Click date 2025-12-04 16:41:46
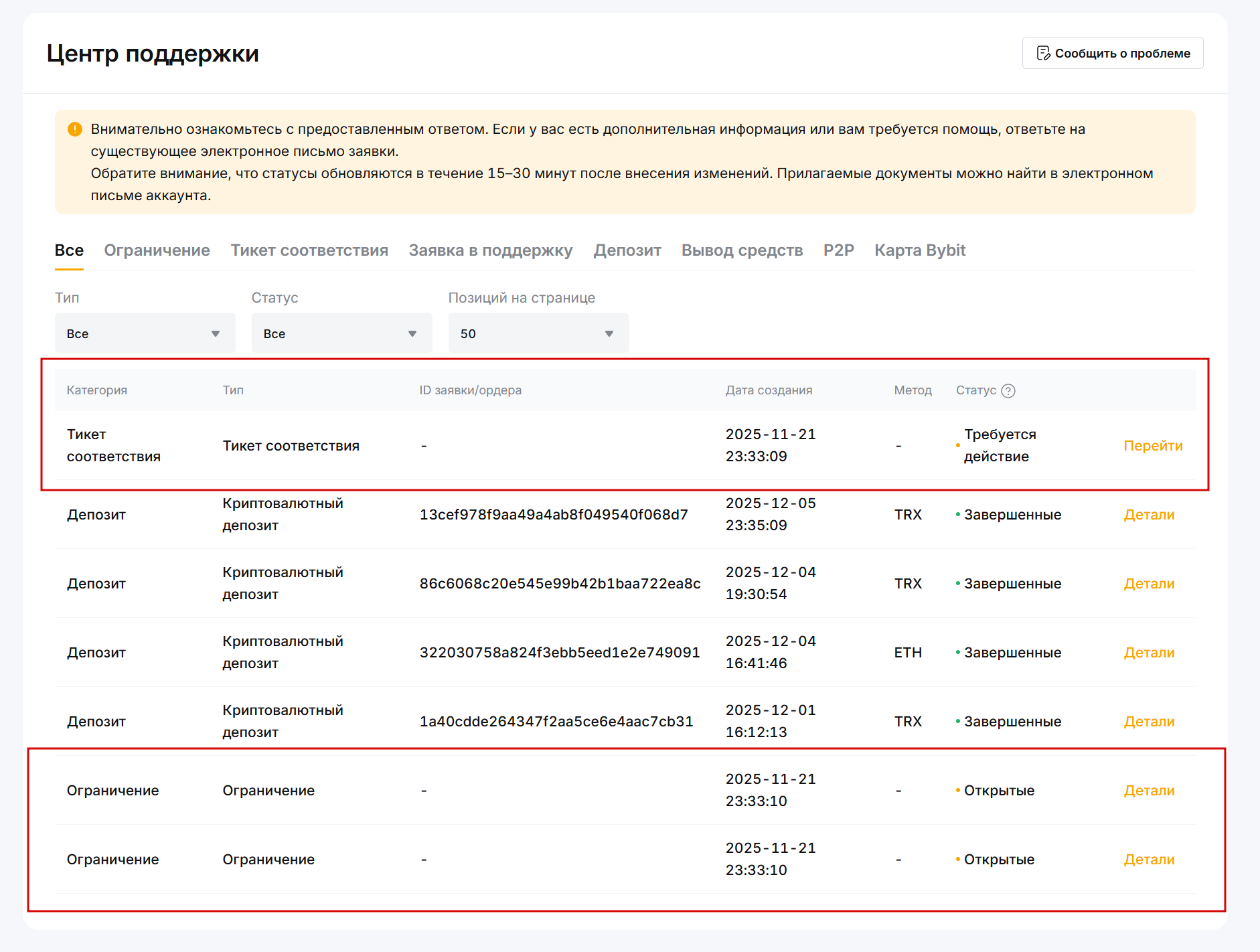1260x952 pixels. tap(771, 652)
